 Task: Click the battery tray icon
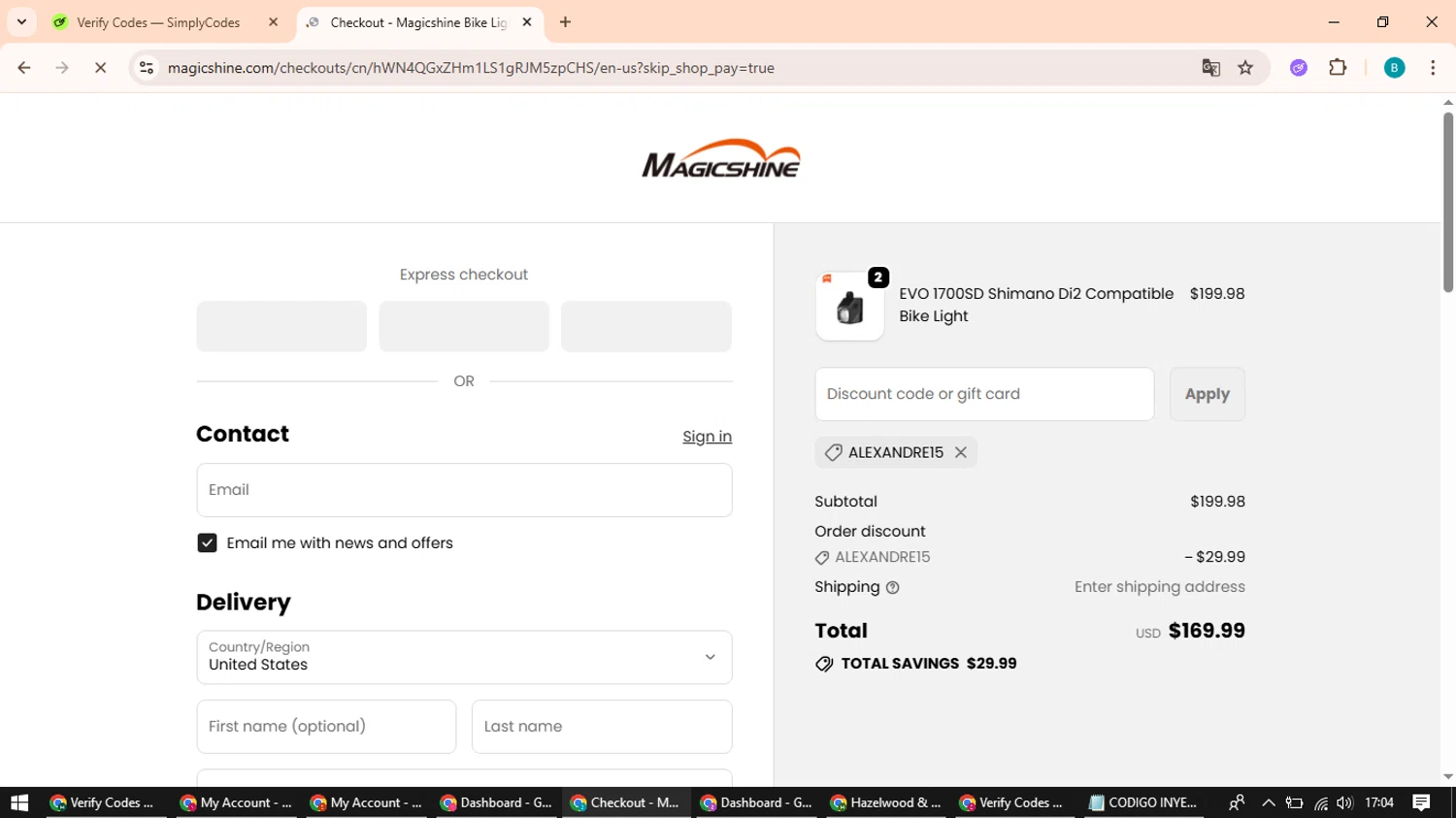[1294, 802]
